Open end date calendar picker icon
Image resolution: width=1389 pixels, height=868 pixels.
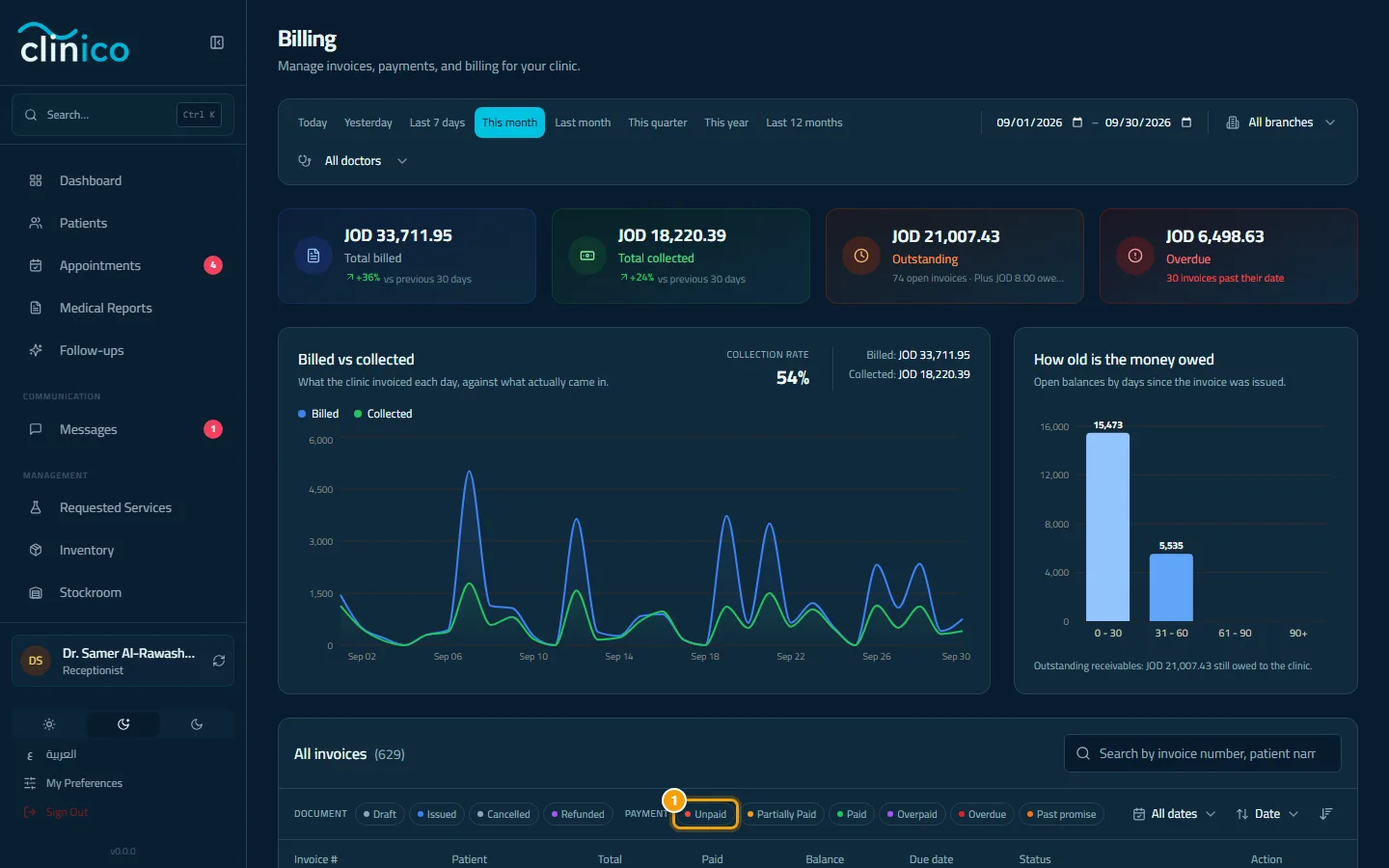[x=1186, y=122]
